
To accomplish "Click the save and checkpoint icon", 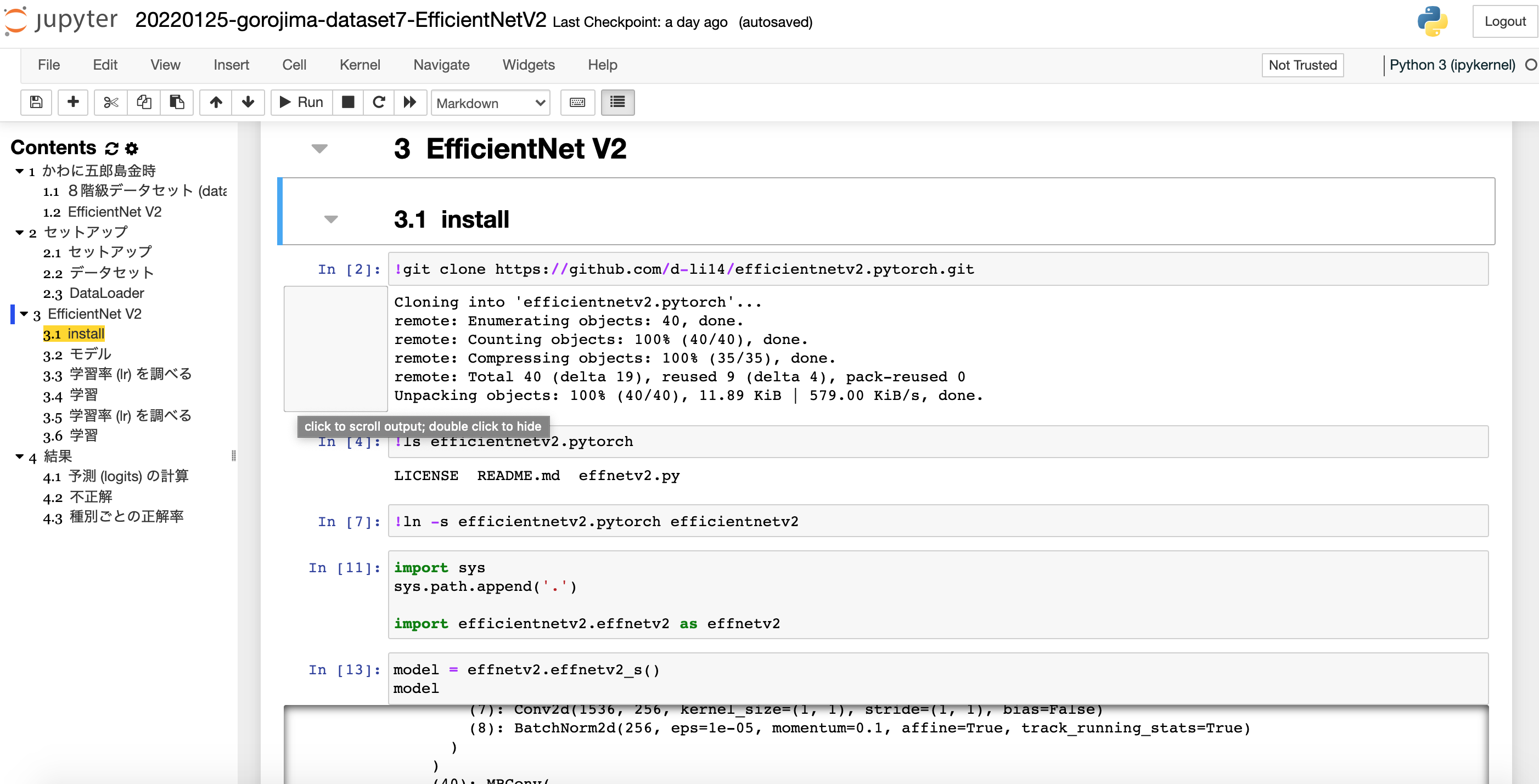I will 36,102.
